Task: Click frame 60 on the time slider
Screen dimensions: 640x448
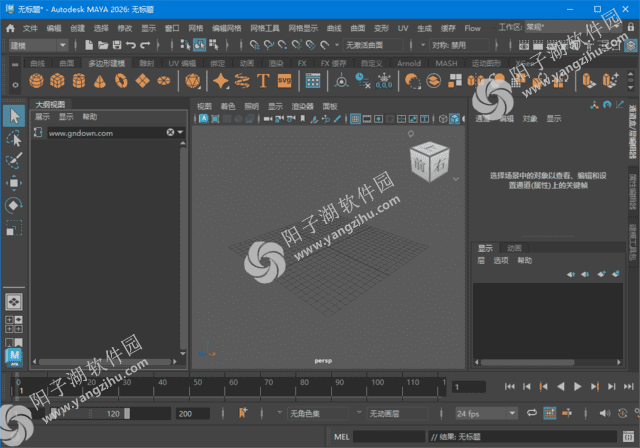Action: [233, 384]
